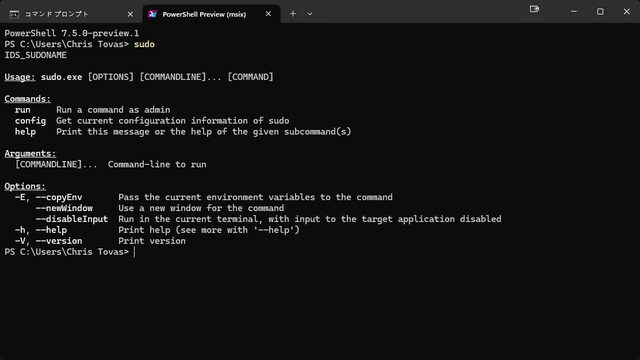Screen dimensions: 640x360
Task: Switch to the コマンド プロンプト tab
Action: coord(72,14)
